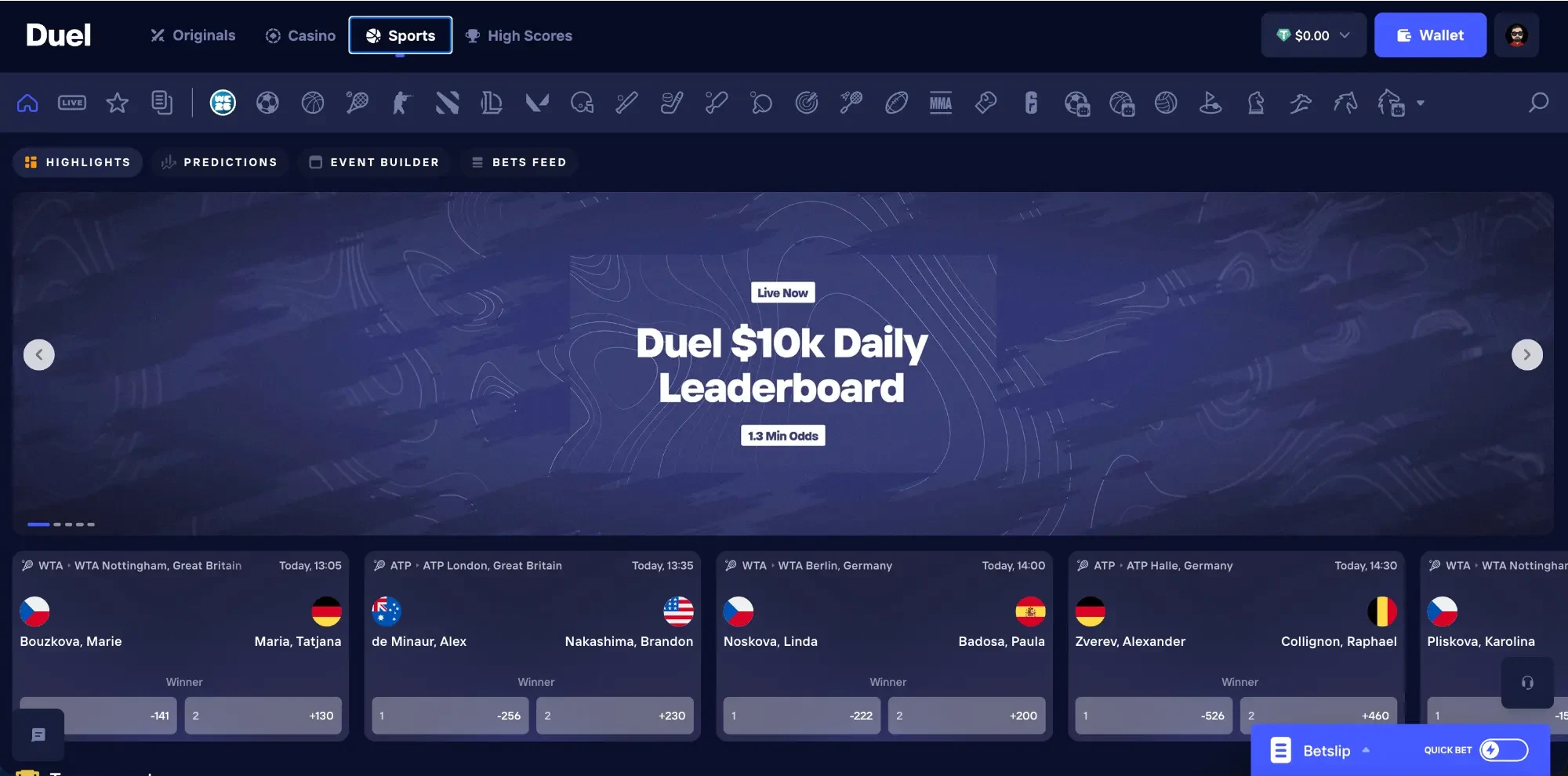
Task: Select the American football helmet icon
Action: (x=582, y=103)
